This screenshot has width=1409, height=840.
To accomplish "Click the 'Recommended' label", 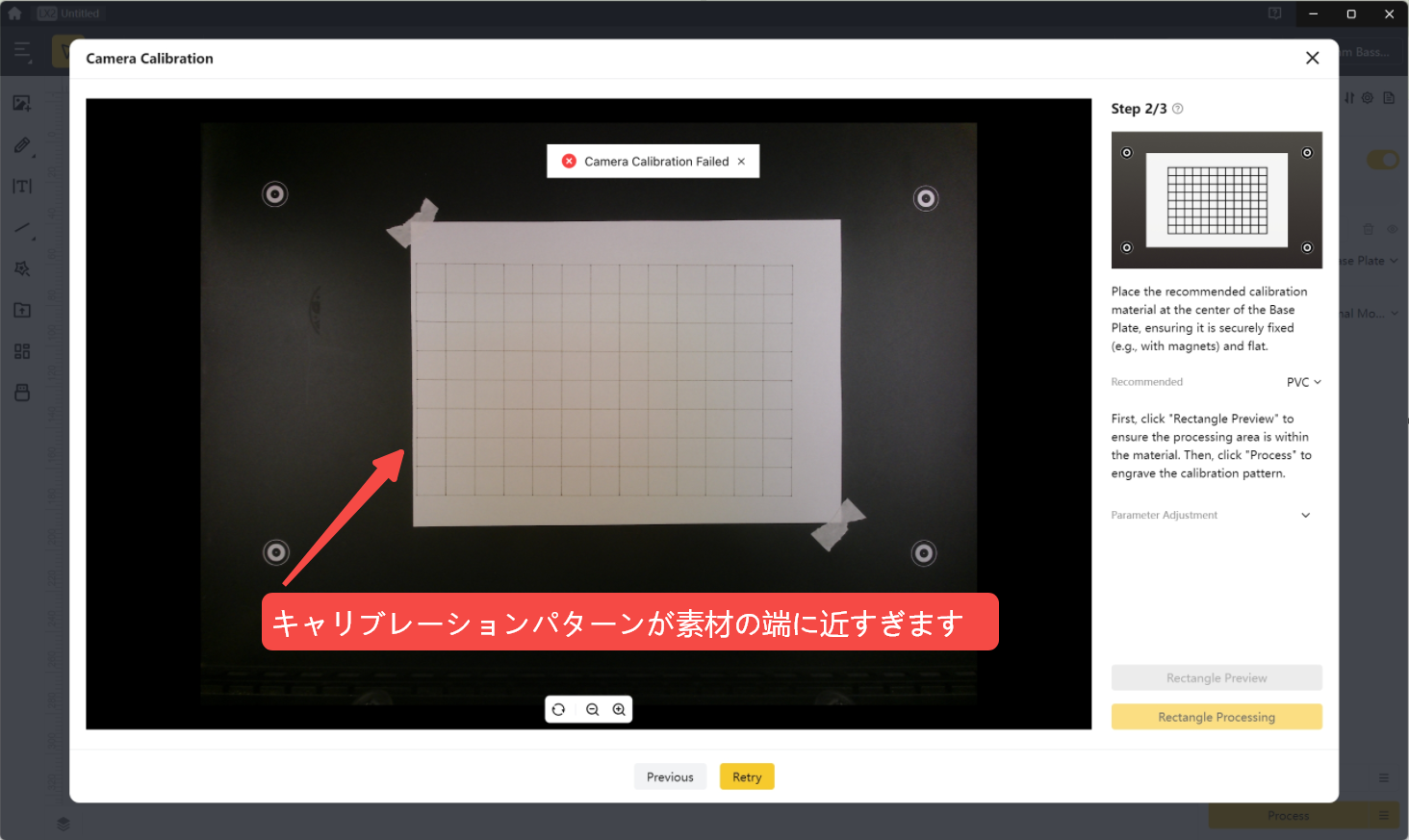I will click(x=1147, y=382).
